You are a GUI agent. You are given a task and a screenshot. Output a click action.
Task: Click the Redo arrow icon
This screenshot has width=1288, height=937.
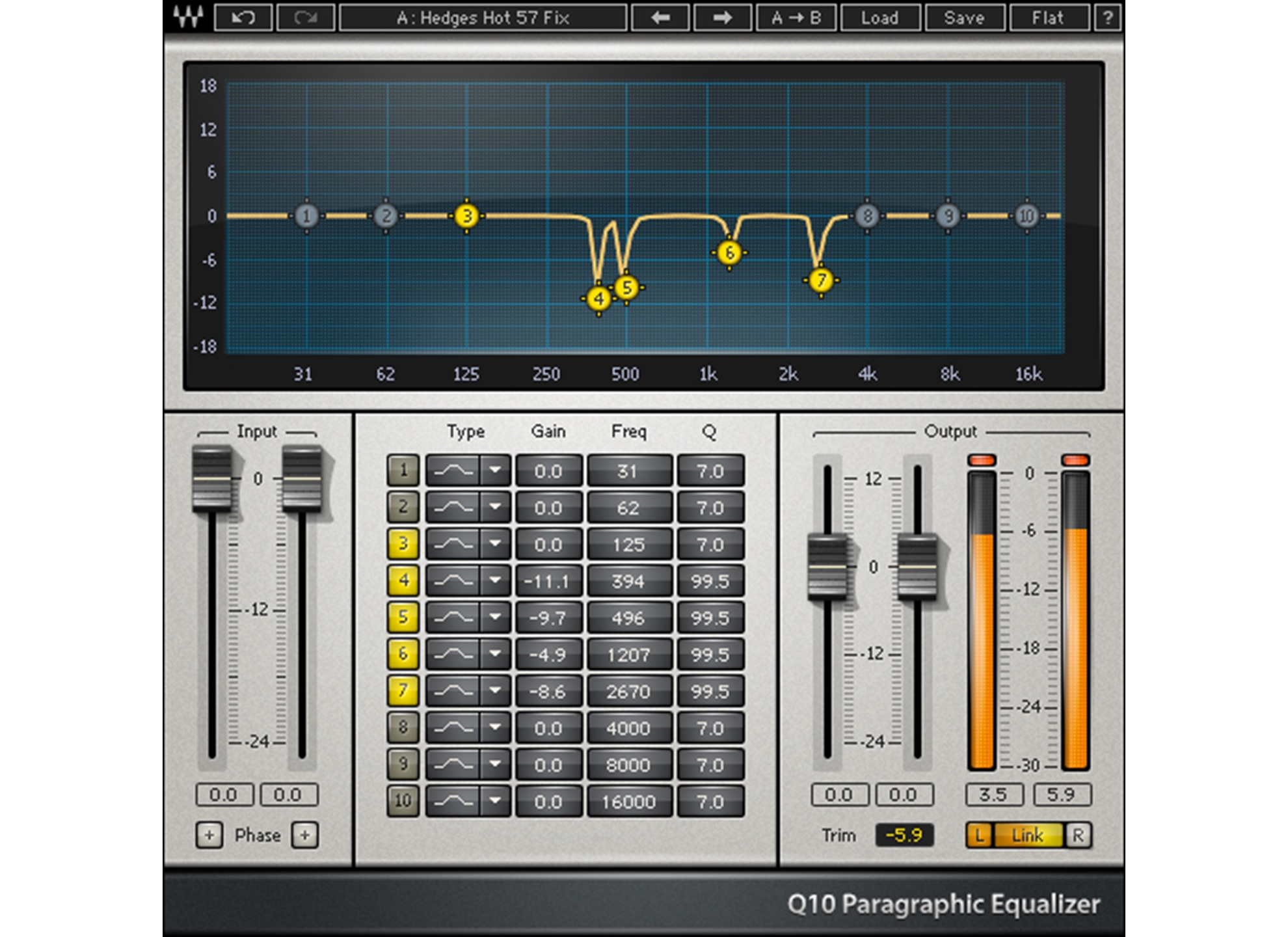305,18
